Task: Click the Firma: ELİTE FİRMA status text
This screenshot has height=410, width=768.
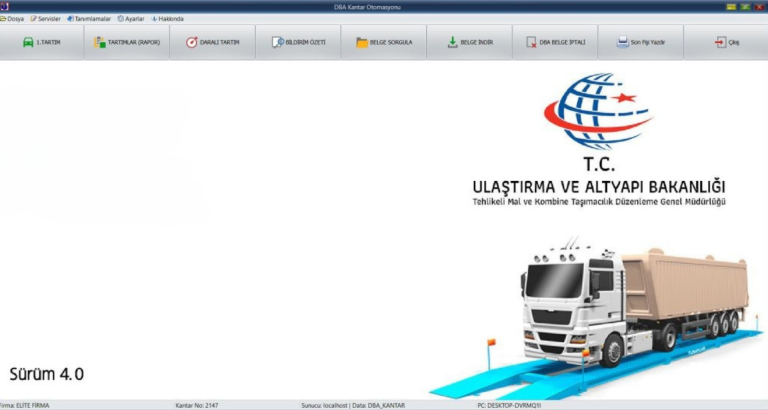Action: [24, 406]
